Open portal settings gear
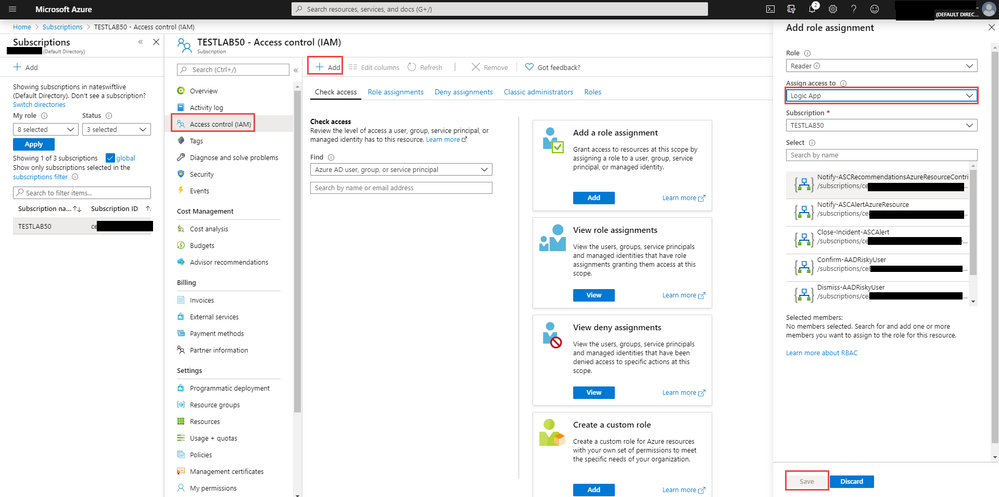This screenshot has width=999, height=497. (x=833, y=10)
